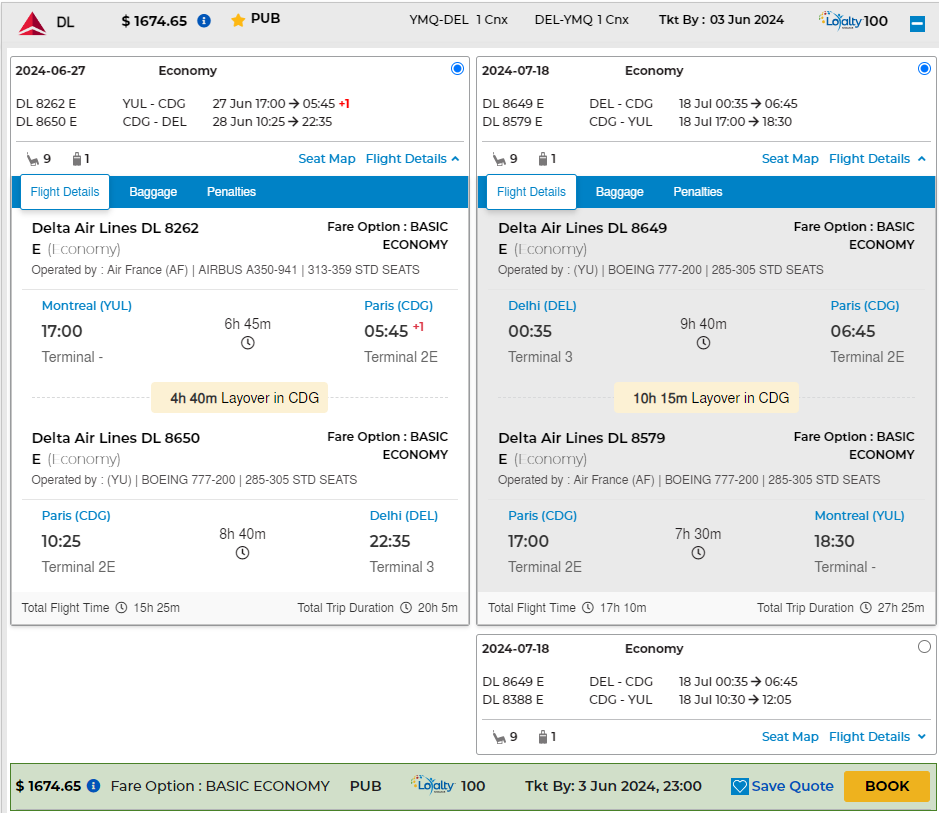Choose the DL 8388 return option radio button
The width and height of the screenshot is (939, 813).
click(924, 647)
